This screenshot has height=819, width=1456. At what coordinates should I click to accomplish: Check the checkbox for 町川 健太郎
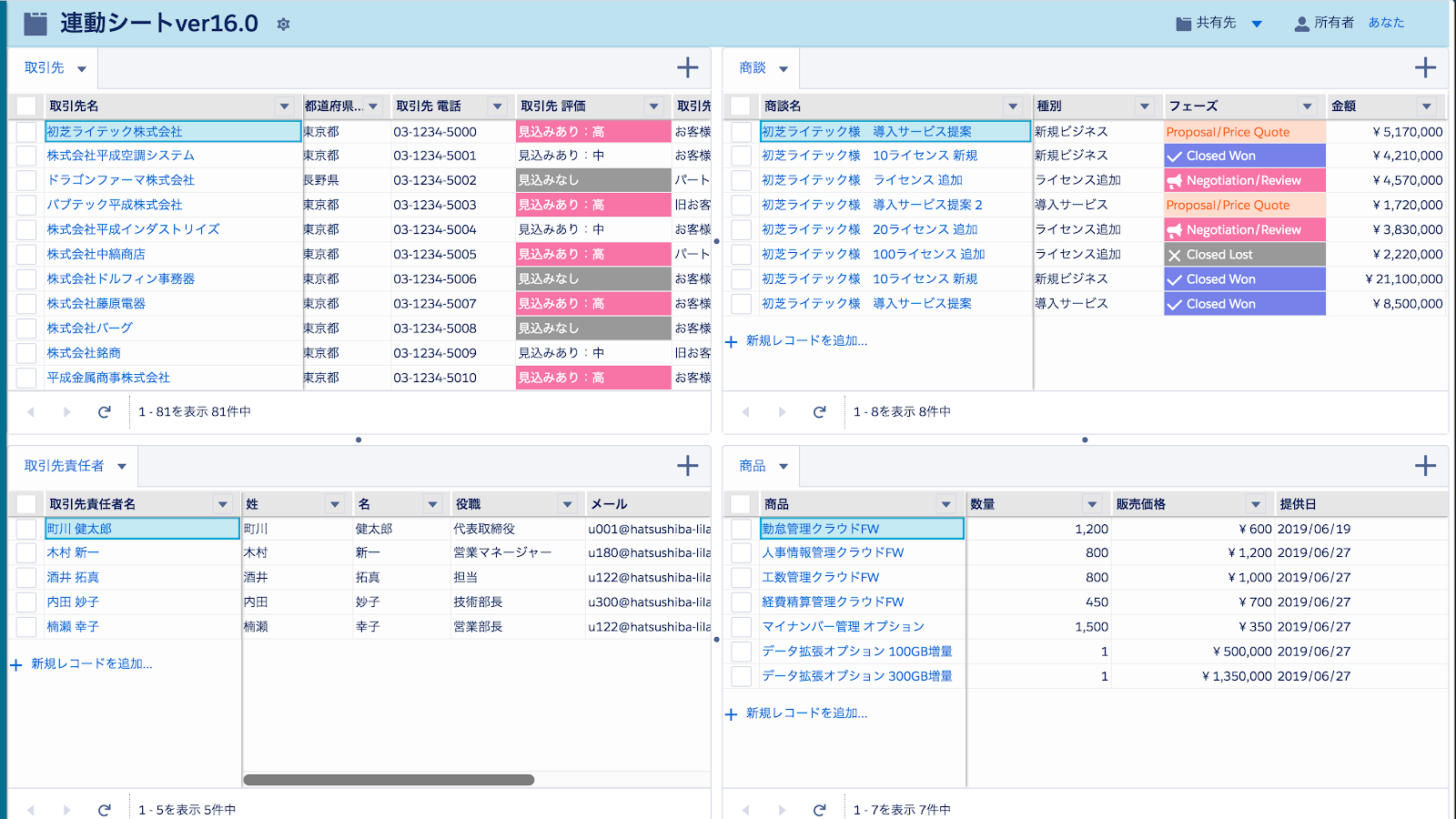(25, 527)
